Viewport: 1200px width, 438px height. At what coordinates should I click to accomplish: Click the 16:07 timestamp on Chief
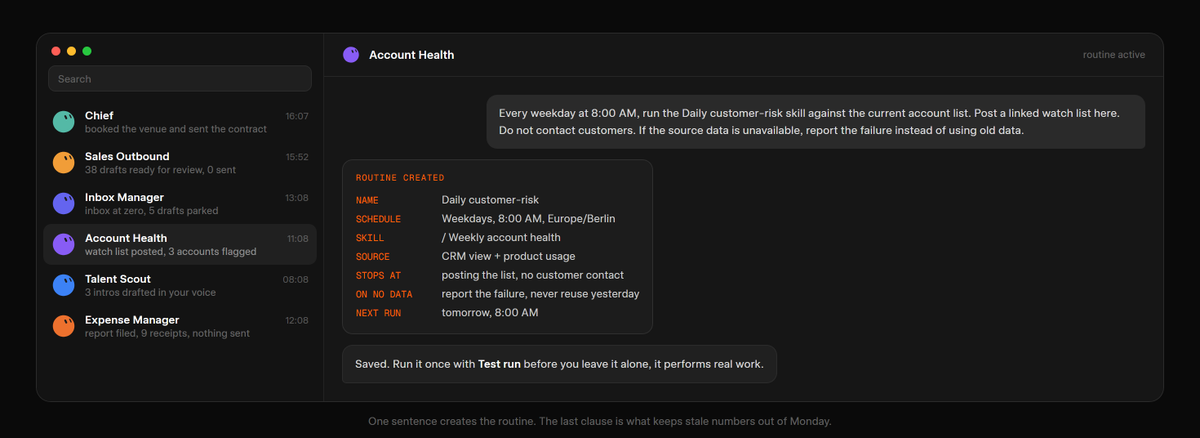point(297,116)
